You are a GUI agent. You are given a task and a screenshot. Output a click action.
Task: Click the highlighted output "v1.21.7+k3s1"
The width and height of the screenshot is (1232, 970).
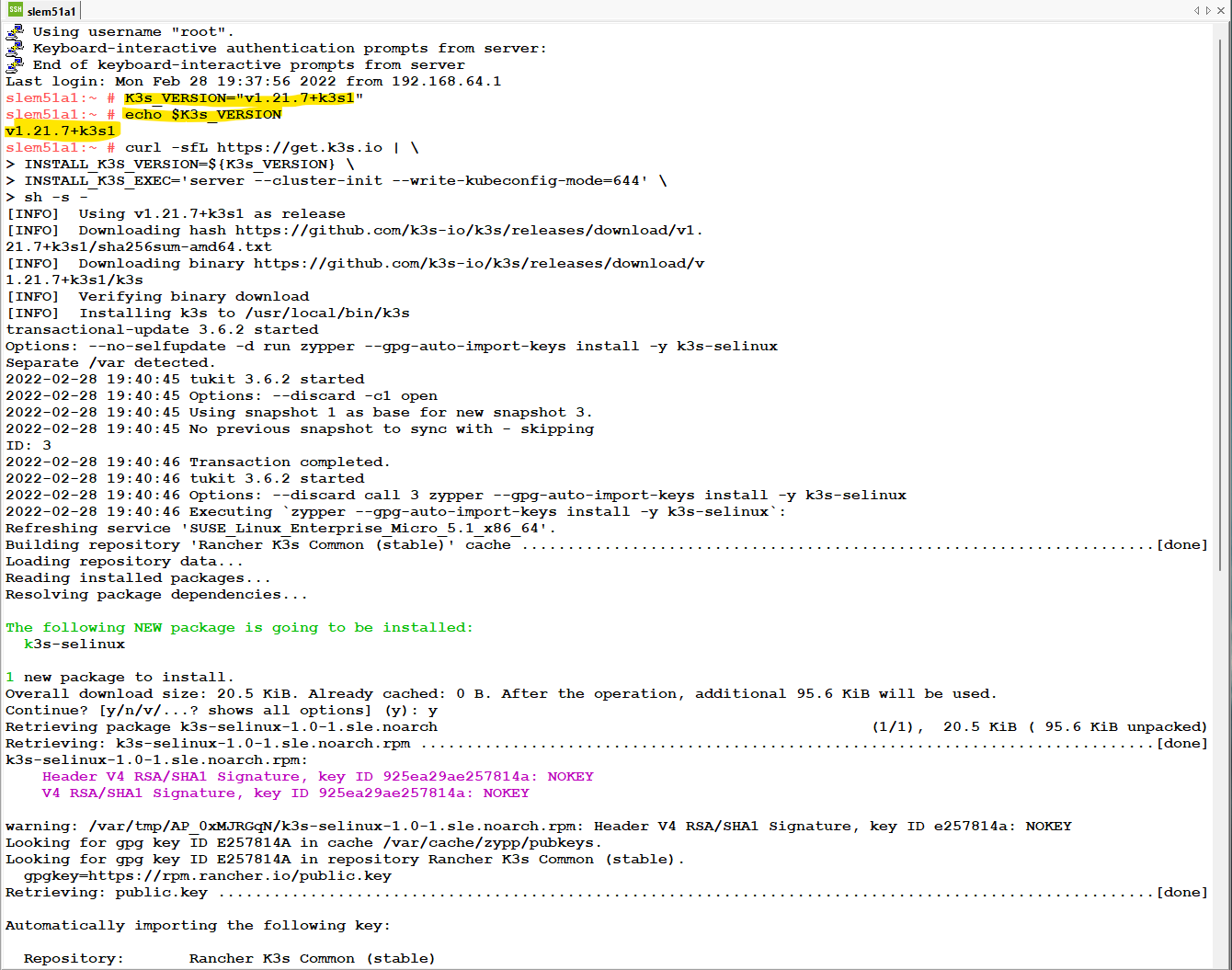[61, 130]
